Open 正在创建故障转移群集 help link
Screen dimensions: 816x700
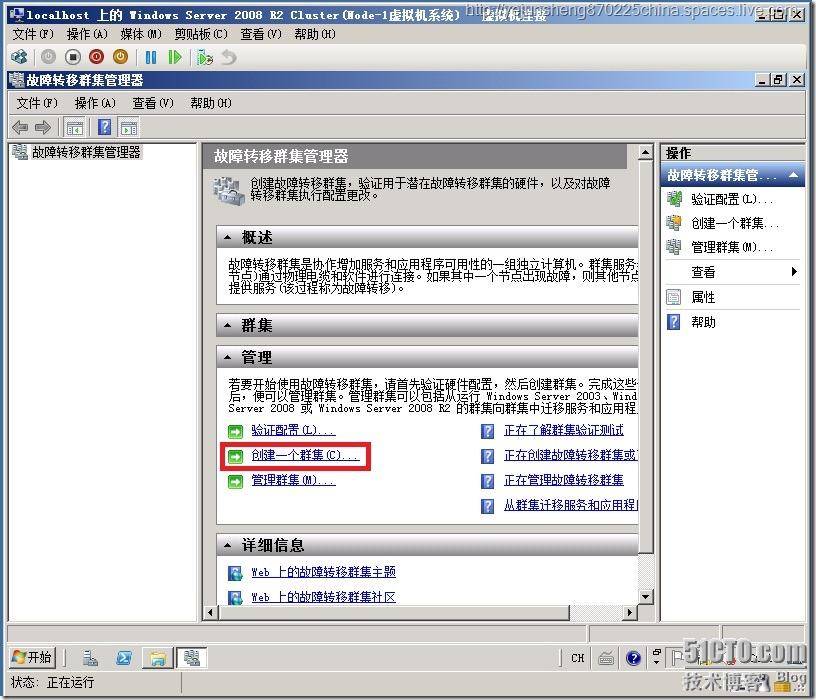pos(570,455)
